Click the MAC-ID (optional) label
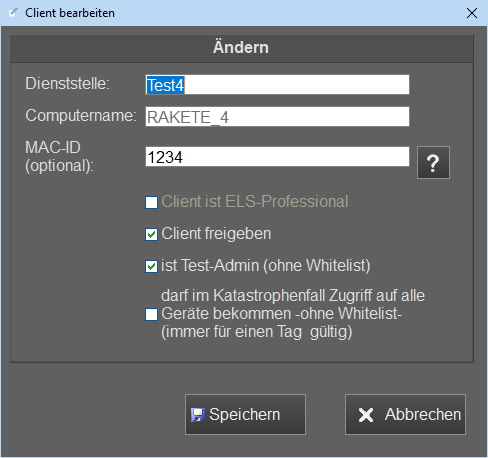488x458 pixels. (59, 157)
